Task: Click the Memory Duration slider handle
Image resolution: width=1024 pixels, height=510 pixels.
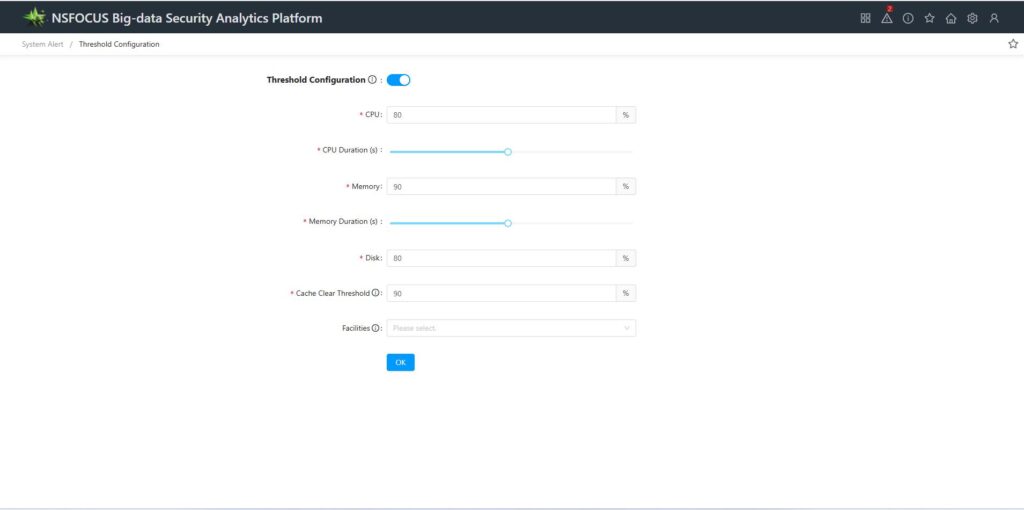Action: pyautogui.click(x=508, y=223)
